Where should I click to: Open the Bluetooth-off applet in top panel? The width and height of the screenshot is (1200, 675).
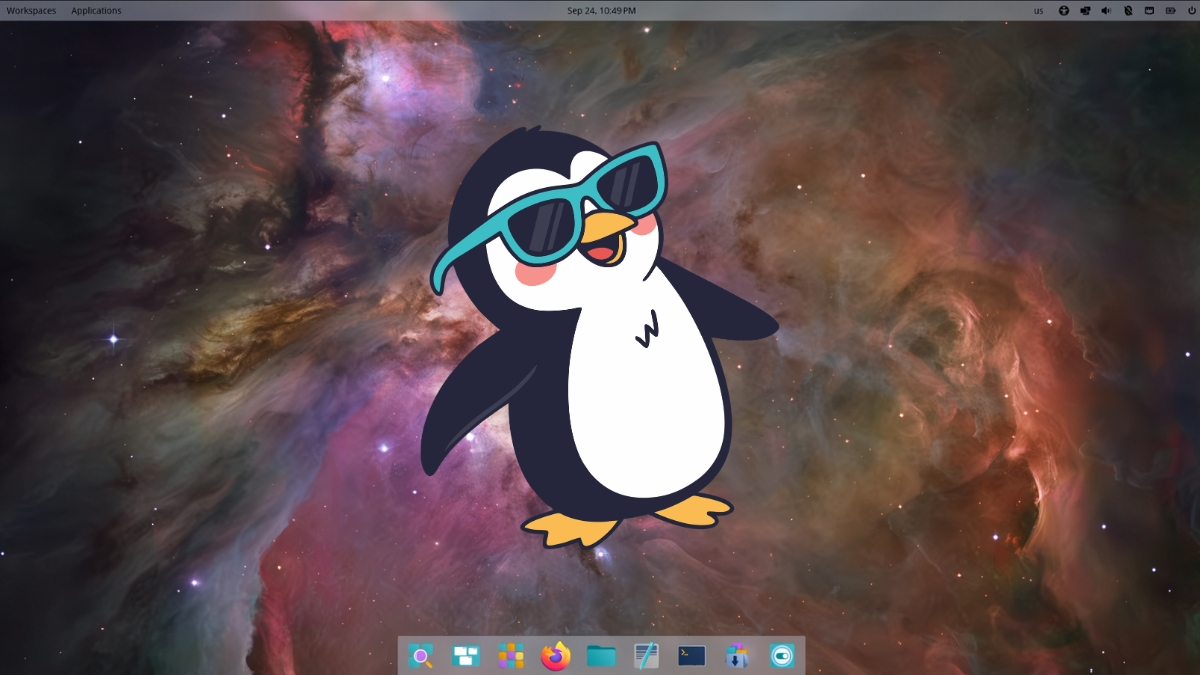[1128, 11]
